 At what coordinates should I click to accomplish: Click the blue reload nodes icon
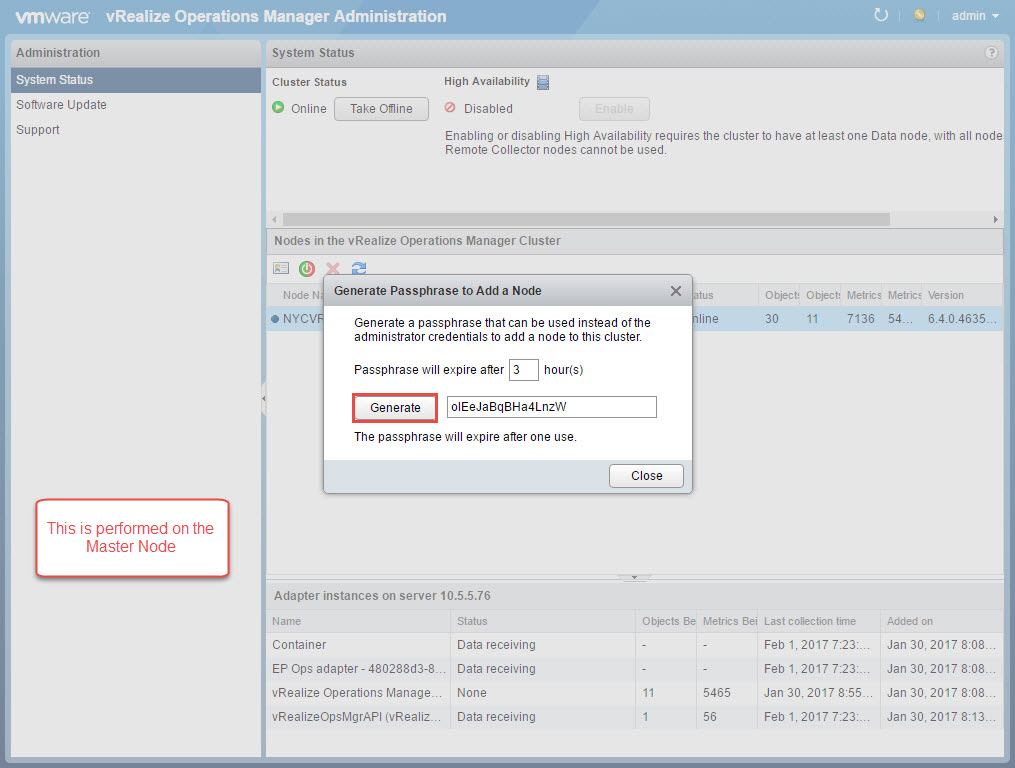[359, 268]
